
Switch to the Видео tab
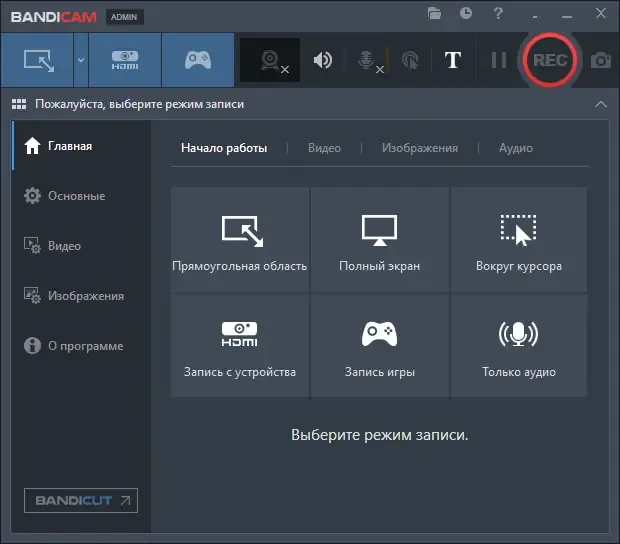coord(324,148)
